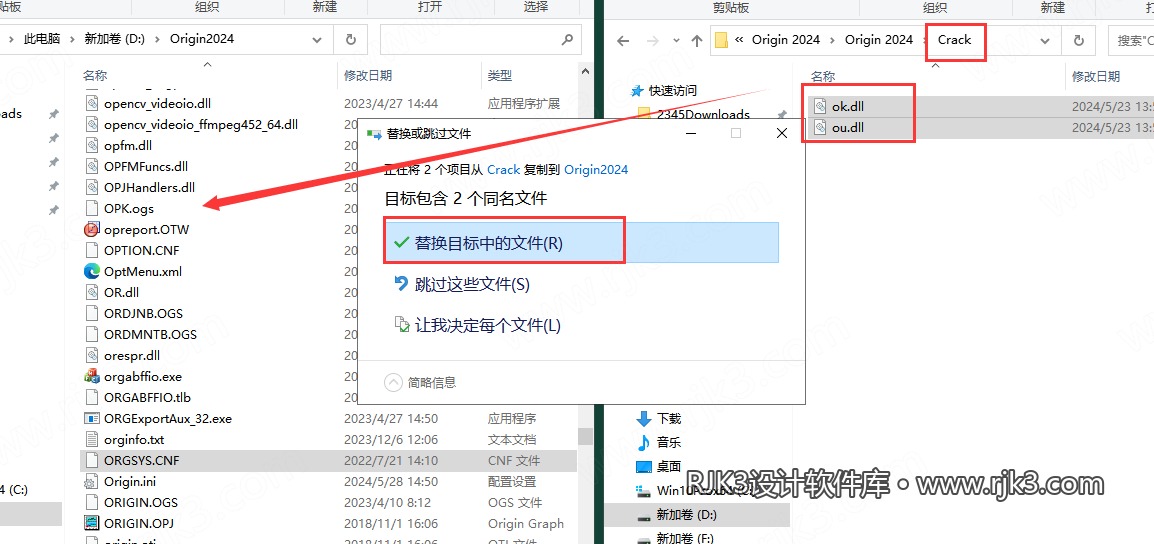Screen dimensions: 1154x544
Task: Click ORIGIN.OPJ graph file icon
Action: point(91,523)
